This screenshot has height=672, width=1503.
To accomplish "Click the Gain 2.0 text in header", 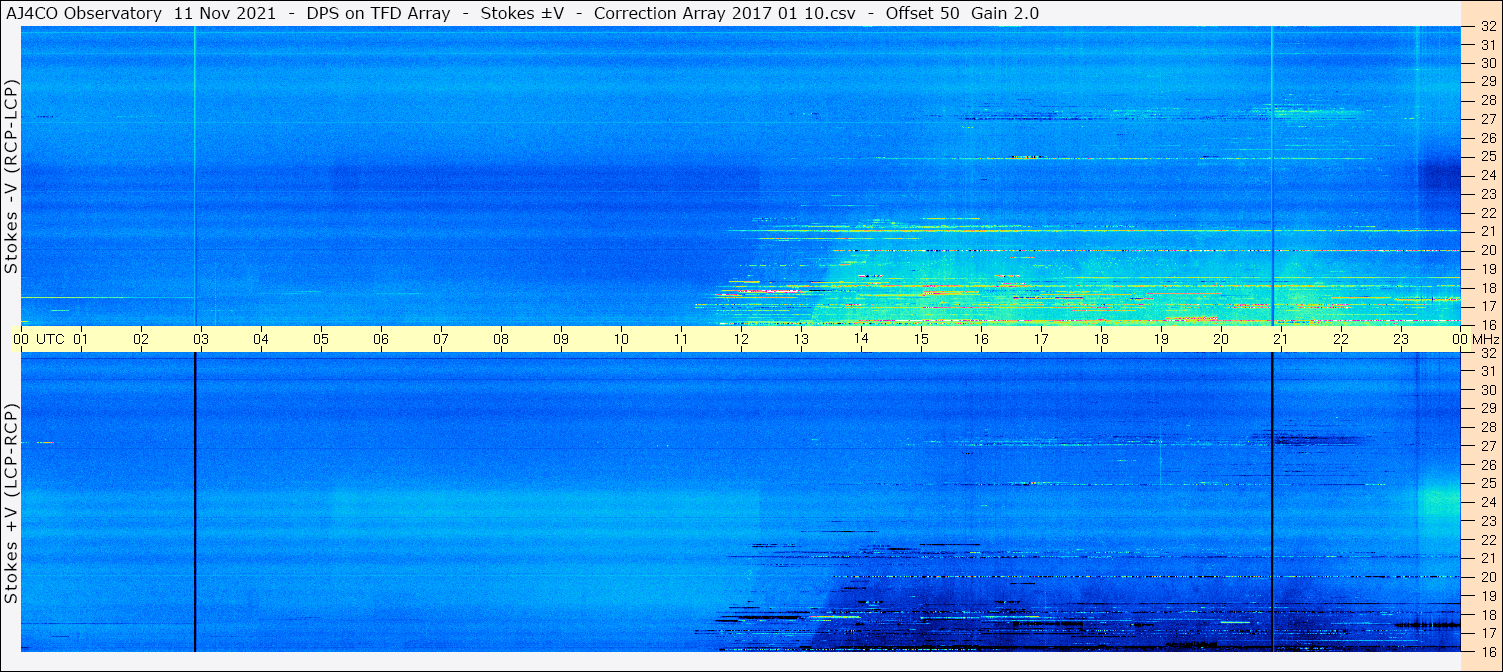I will (x=1005, y=13).
